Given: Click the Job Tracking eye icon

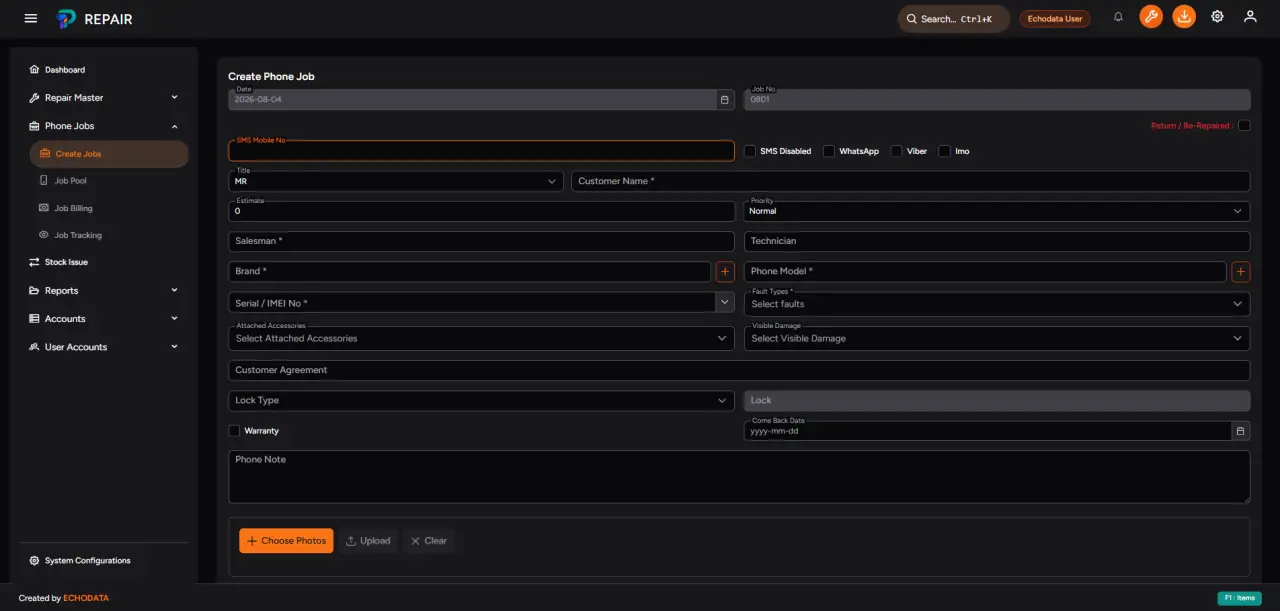Looking at the screenshot, I should (x=44, y=235).
